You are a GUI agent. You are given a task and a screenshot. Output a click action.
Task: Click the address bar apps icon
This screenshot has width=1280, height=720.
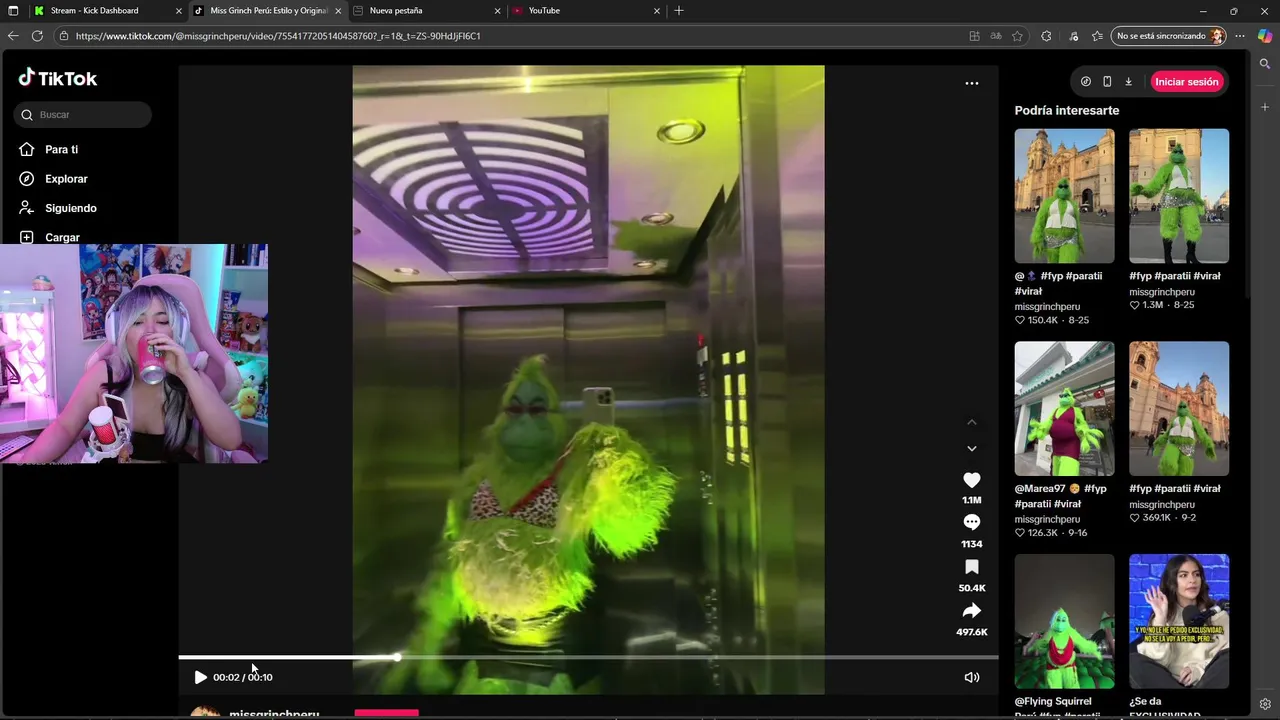tap(974, 36)
